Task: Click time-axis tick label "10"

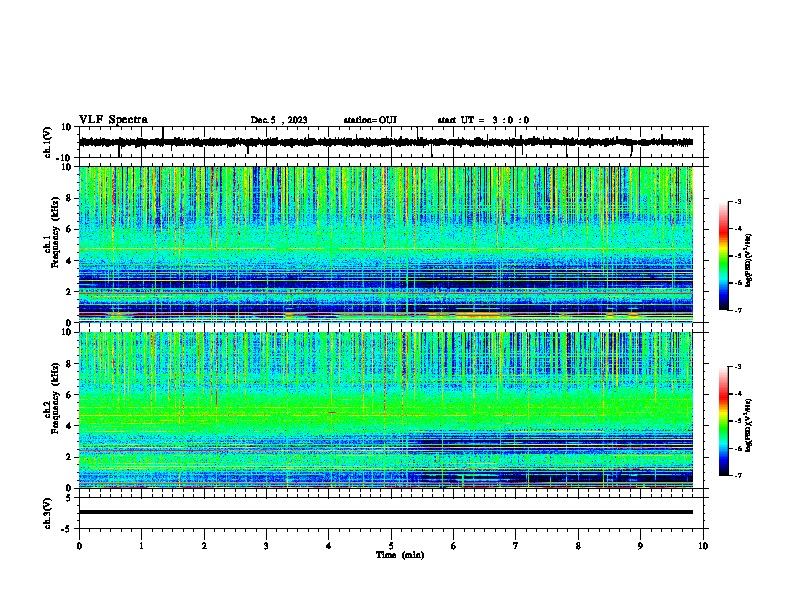Action: (703, 546)
